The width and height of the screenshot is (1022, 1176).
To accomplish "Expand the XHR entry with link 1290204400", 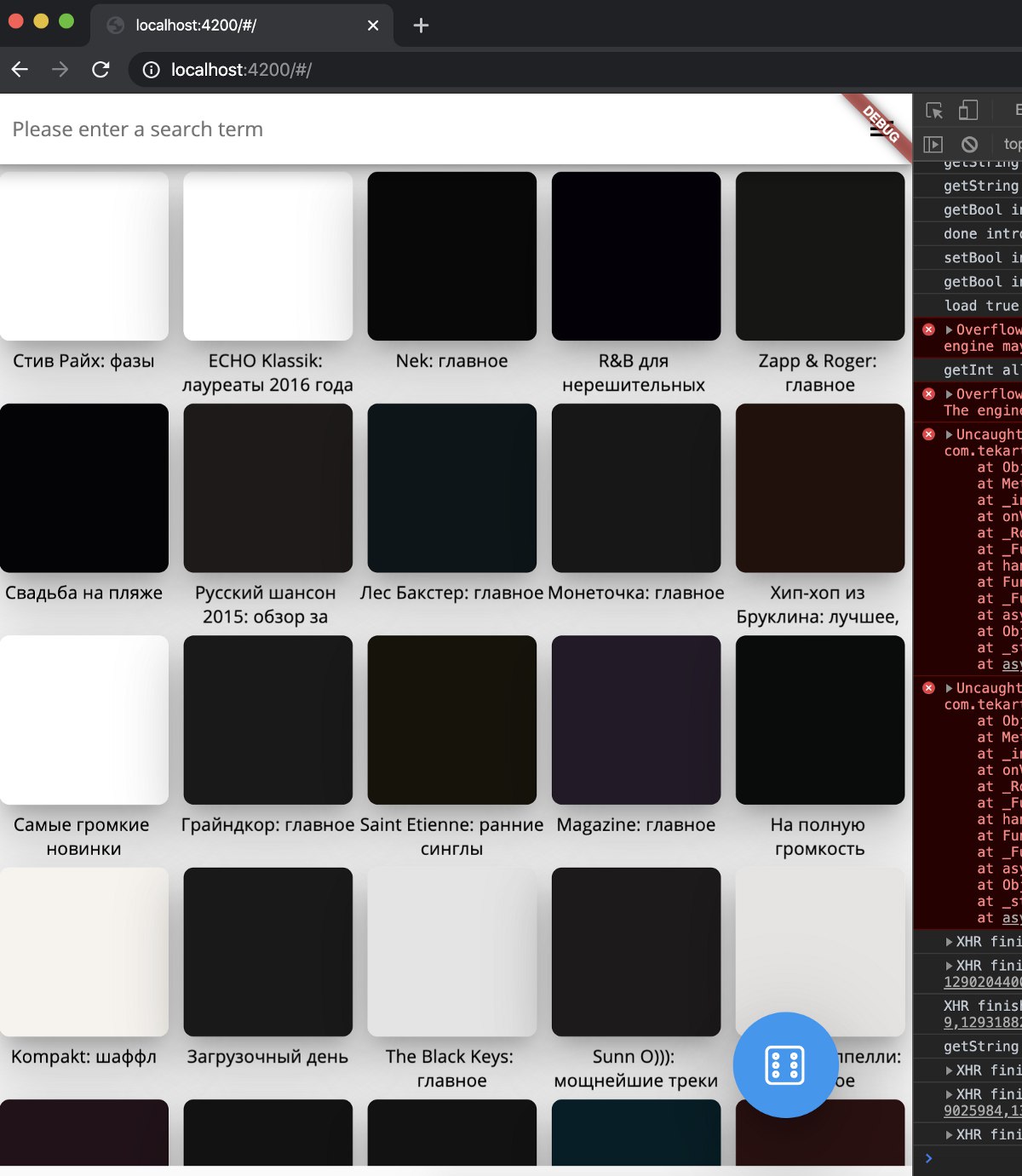I will point(949,966).
